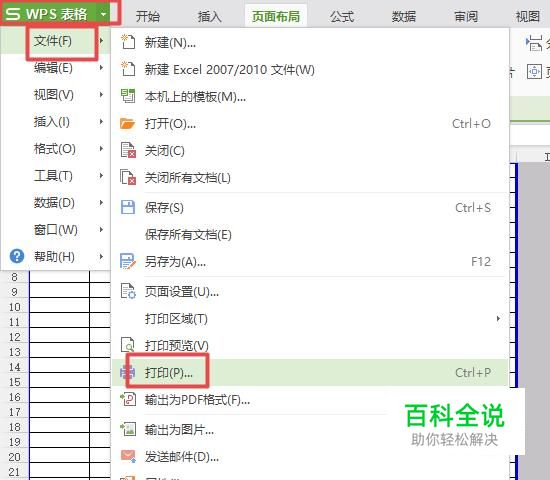
Task: Switch to the 插入 ribbon tab
Action: point(210,16)
